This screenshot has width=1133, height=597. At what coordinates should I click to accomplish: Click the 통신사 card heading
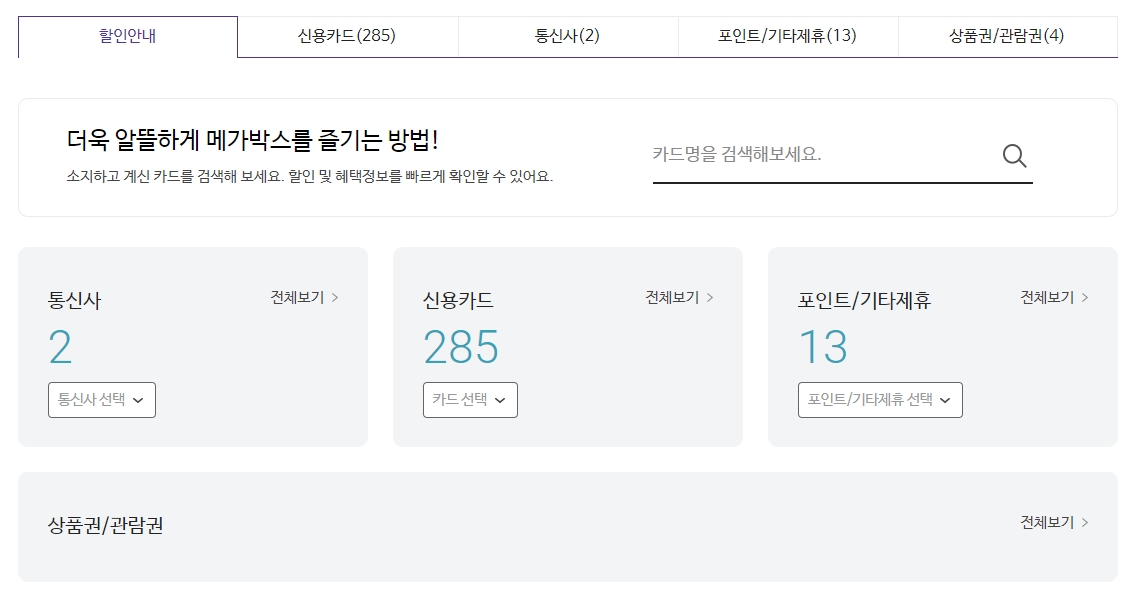click(73, 296)
